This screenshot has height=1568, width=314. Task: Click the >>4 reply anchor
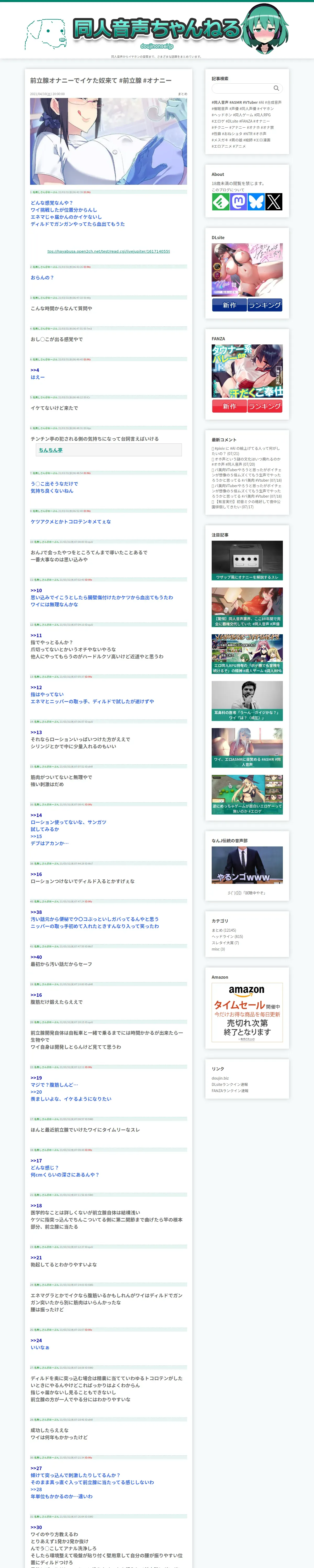[35, 370]
